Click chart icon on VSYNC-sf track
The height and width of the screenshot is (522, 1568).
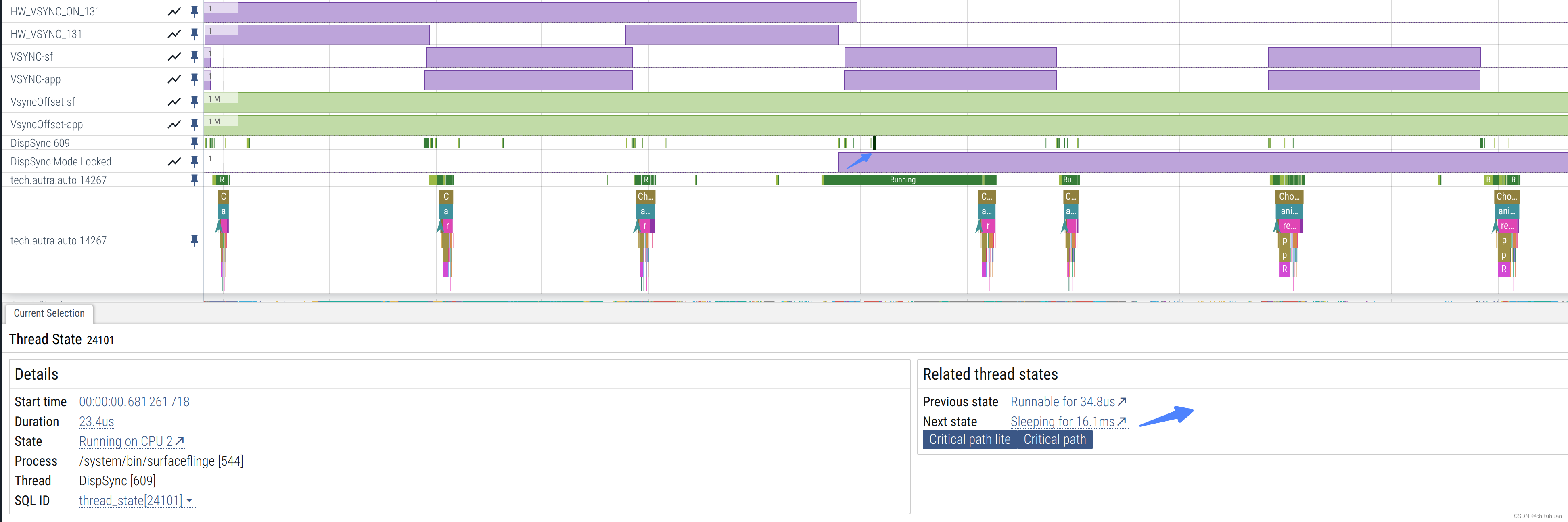click(x=174, y=56)
